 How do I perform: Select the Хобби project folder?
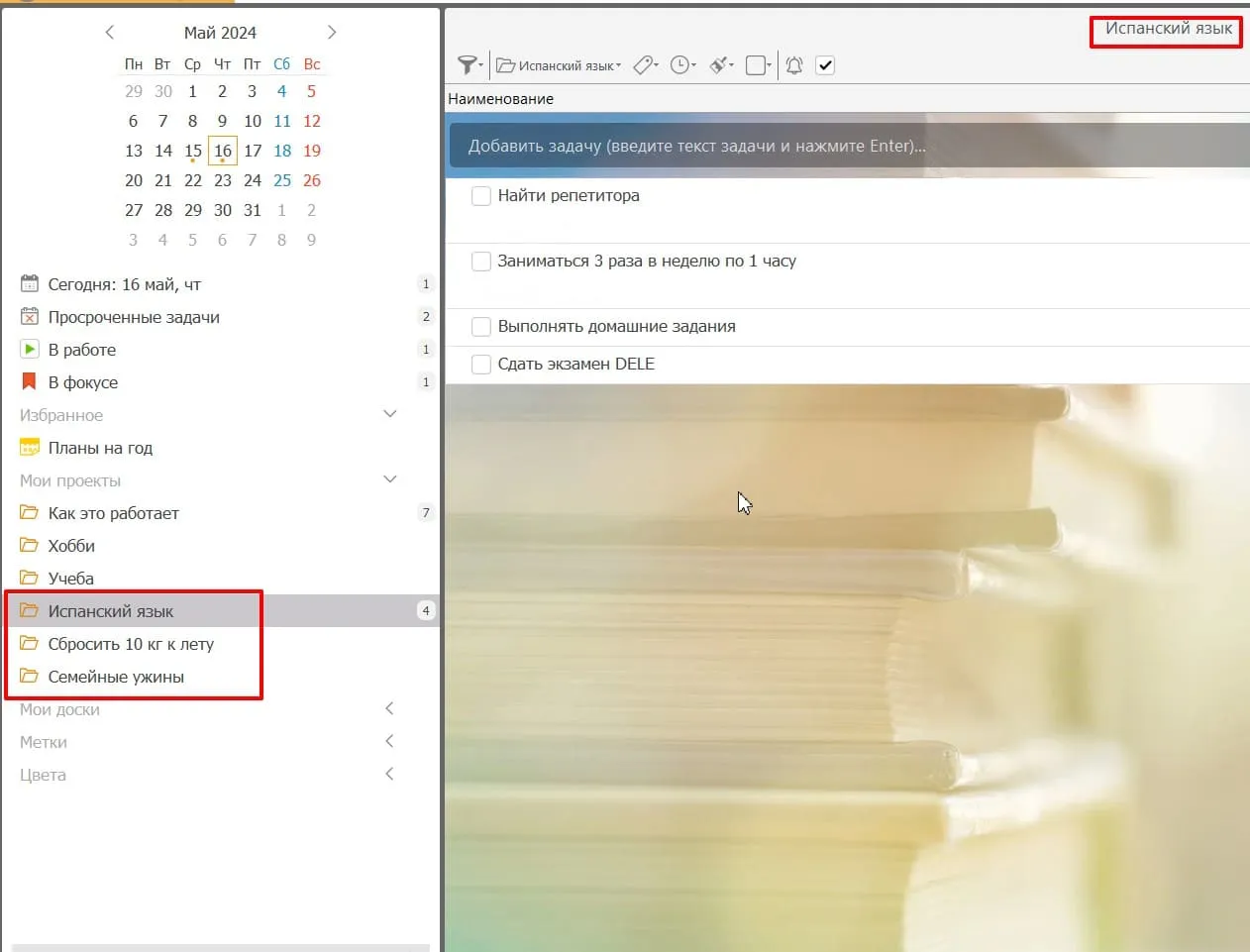pyautogui.click(x=71, y=546)
